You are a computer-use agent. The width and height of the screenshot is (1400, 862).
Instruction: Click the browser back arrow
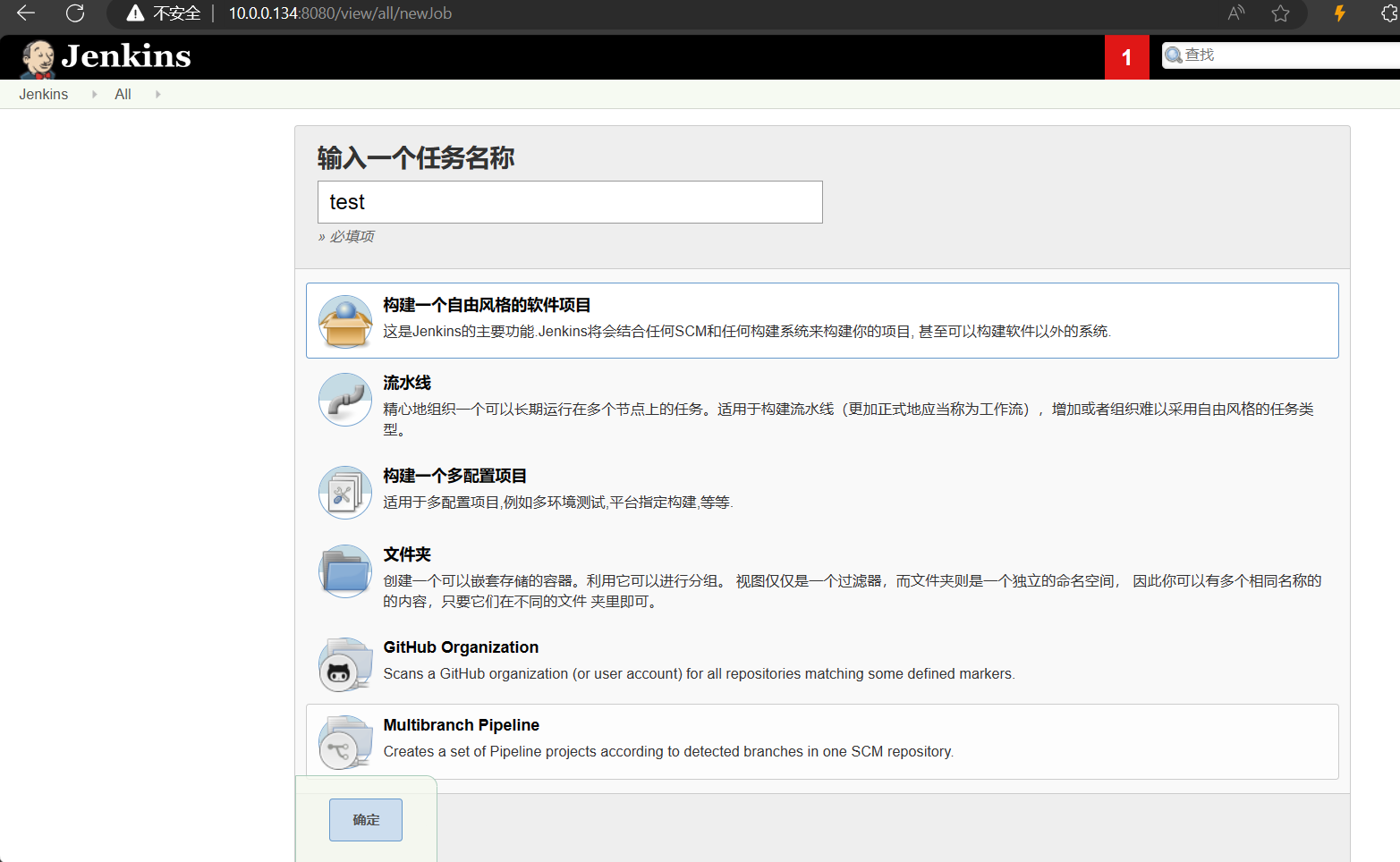tap(26, 13)
